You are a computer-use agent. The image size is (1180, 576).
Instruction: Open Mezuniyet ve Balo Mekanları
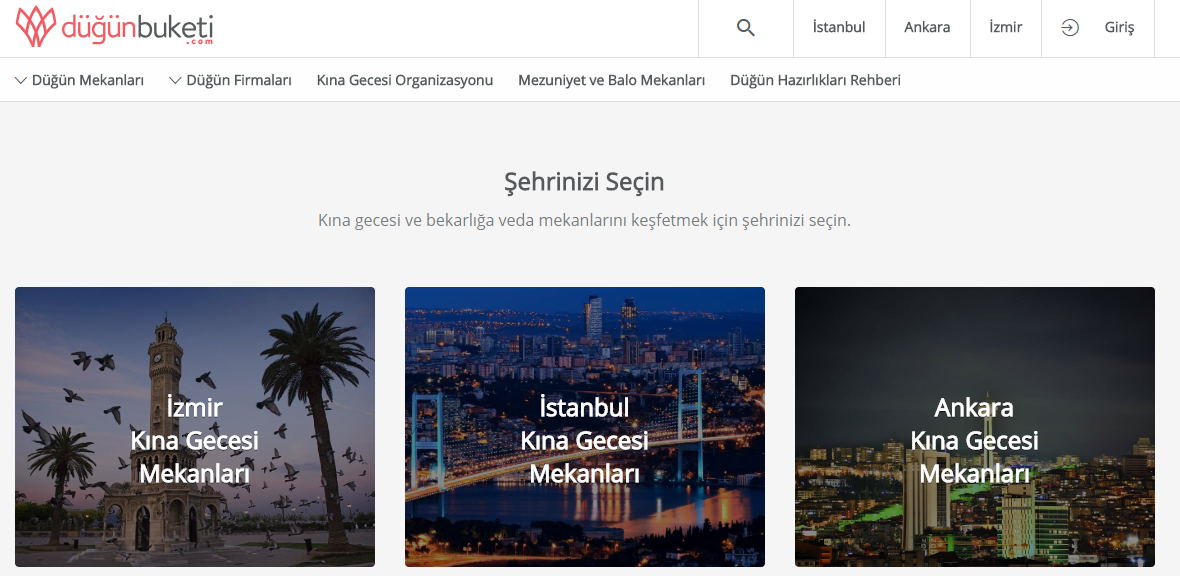611,81
